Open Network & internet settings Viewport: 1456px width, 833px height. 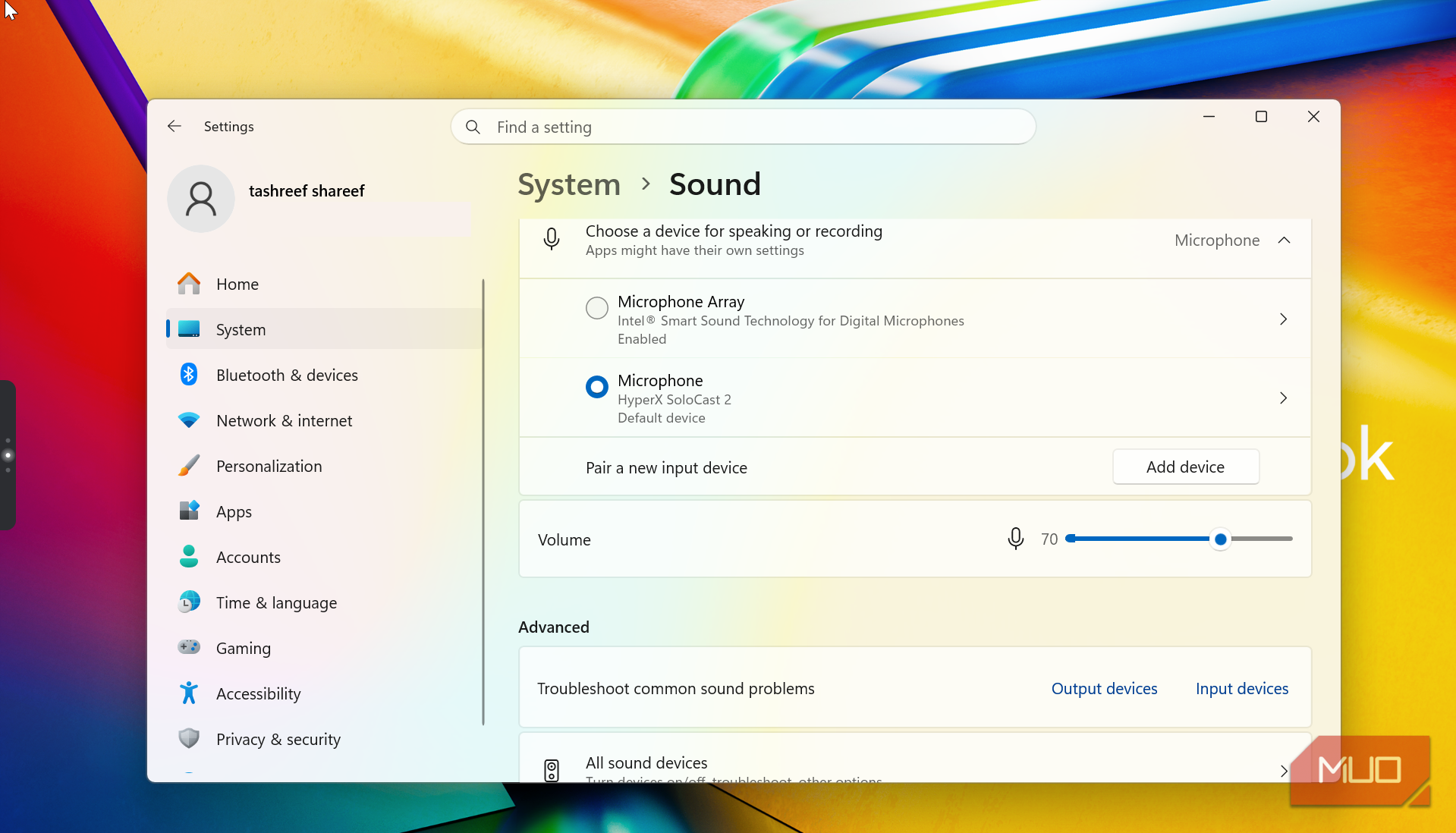tap(325, 420)
